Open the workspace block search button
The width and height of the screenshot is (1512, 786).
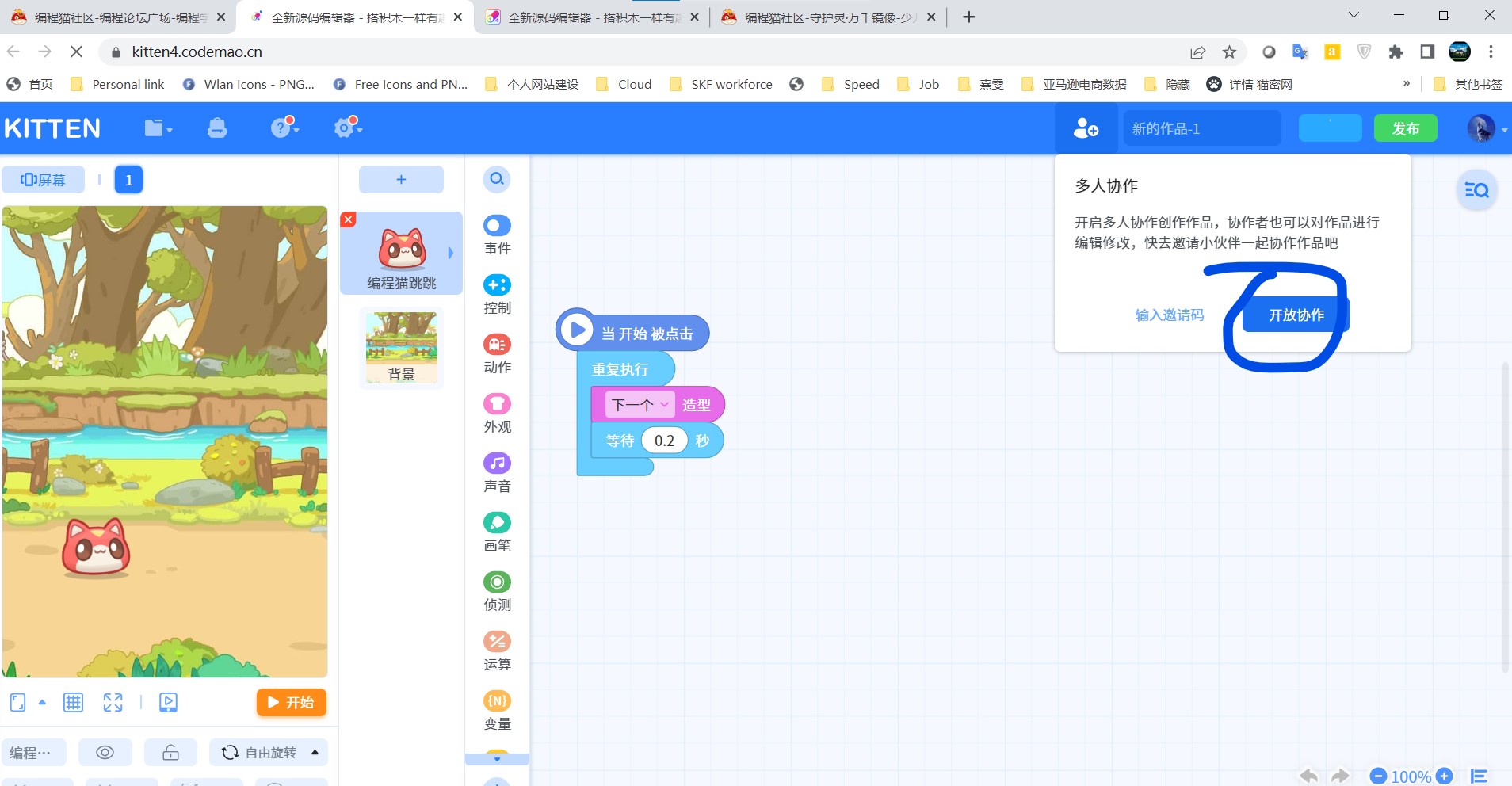[x=1476, y=190]
